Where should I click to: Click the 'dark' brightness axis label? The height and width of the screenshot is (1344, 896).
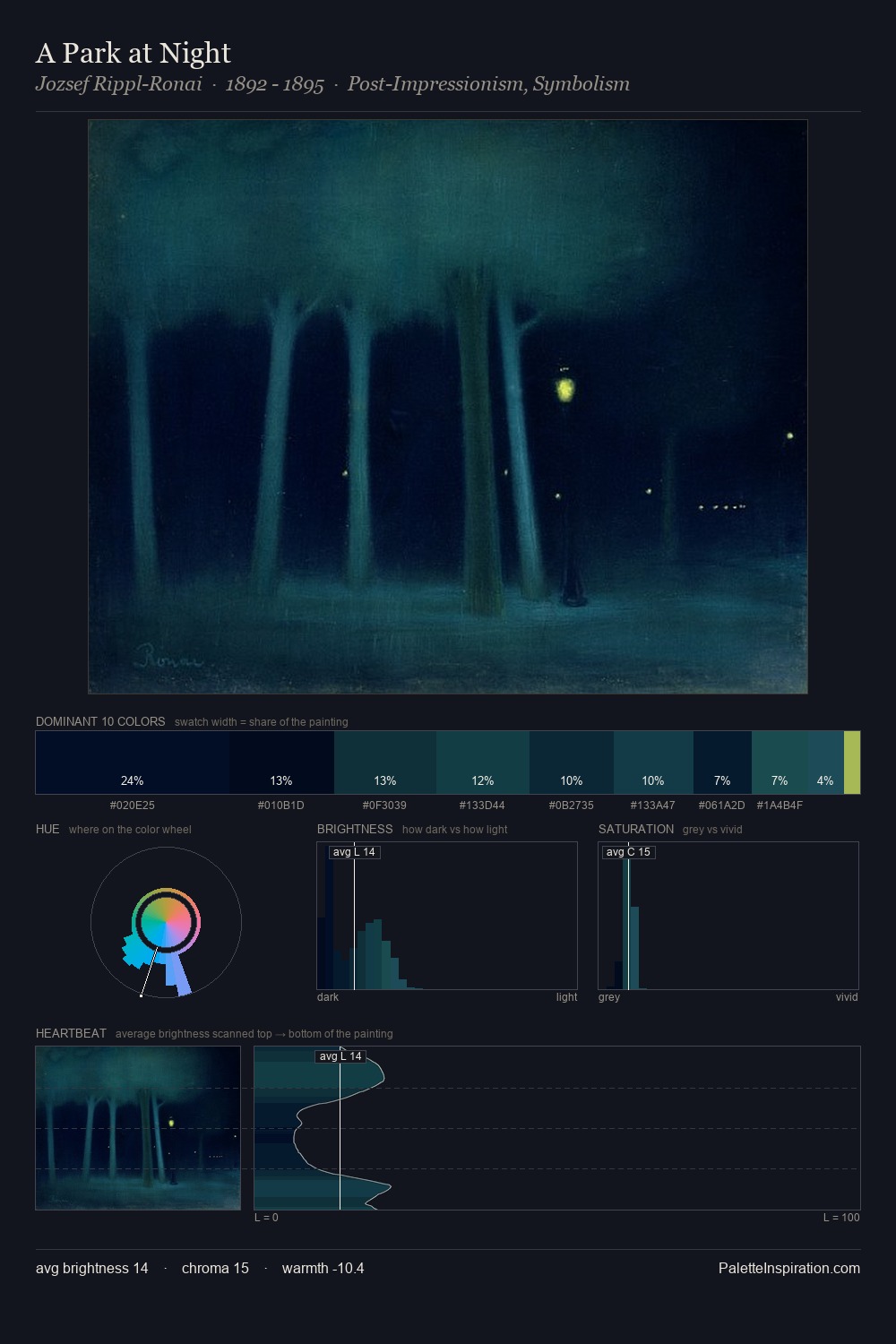click(328, 997)
